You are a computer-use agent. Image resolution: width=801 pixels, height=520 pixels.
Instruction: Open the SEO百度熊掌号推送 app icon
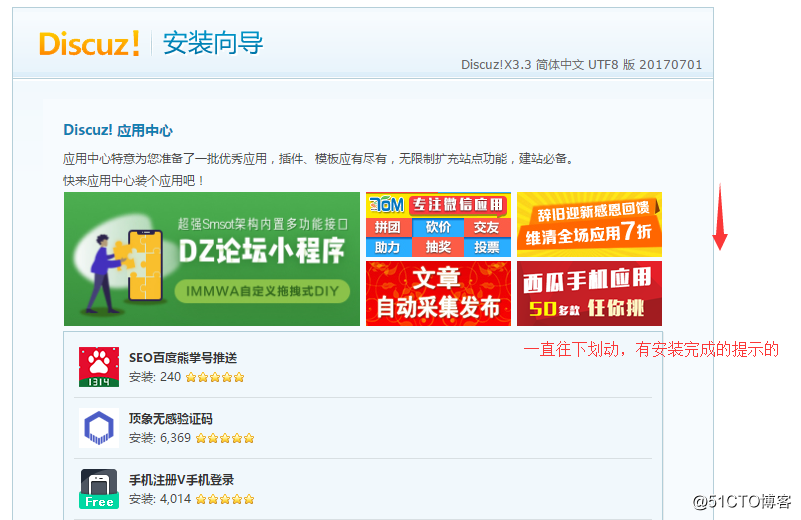point(99,367)
